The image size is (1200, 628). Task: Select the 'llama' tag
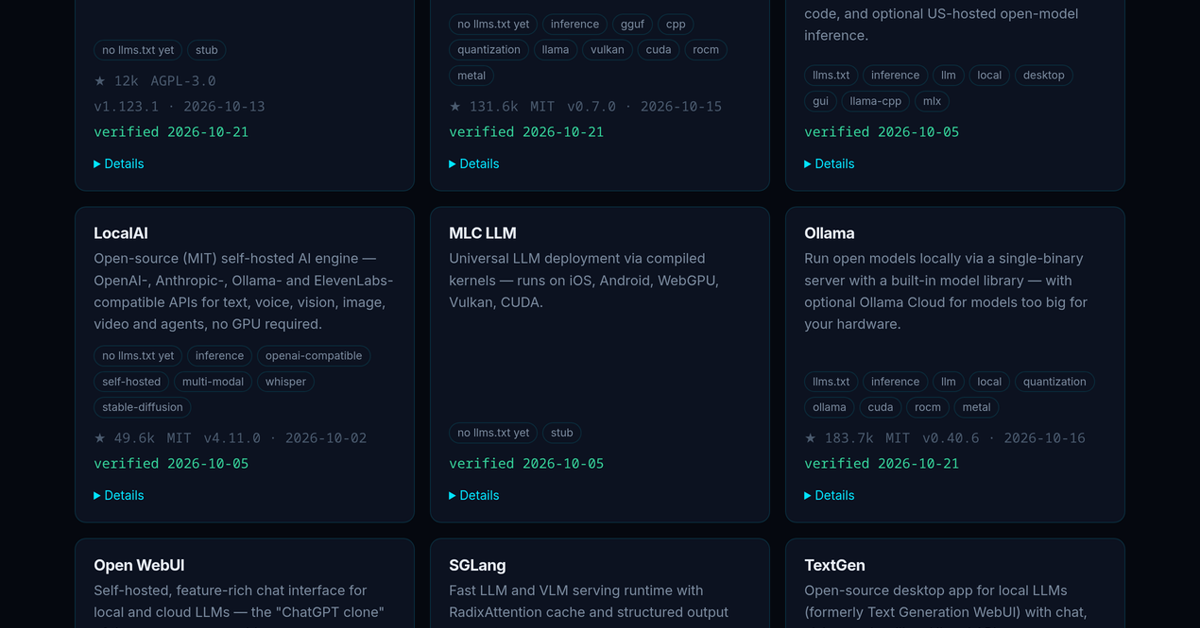[555, 50]
